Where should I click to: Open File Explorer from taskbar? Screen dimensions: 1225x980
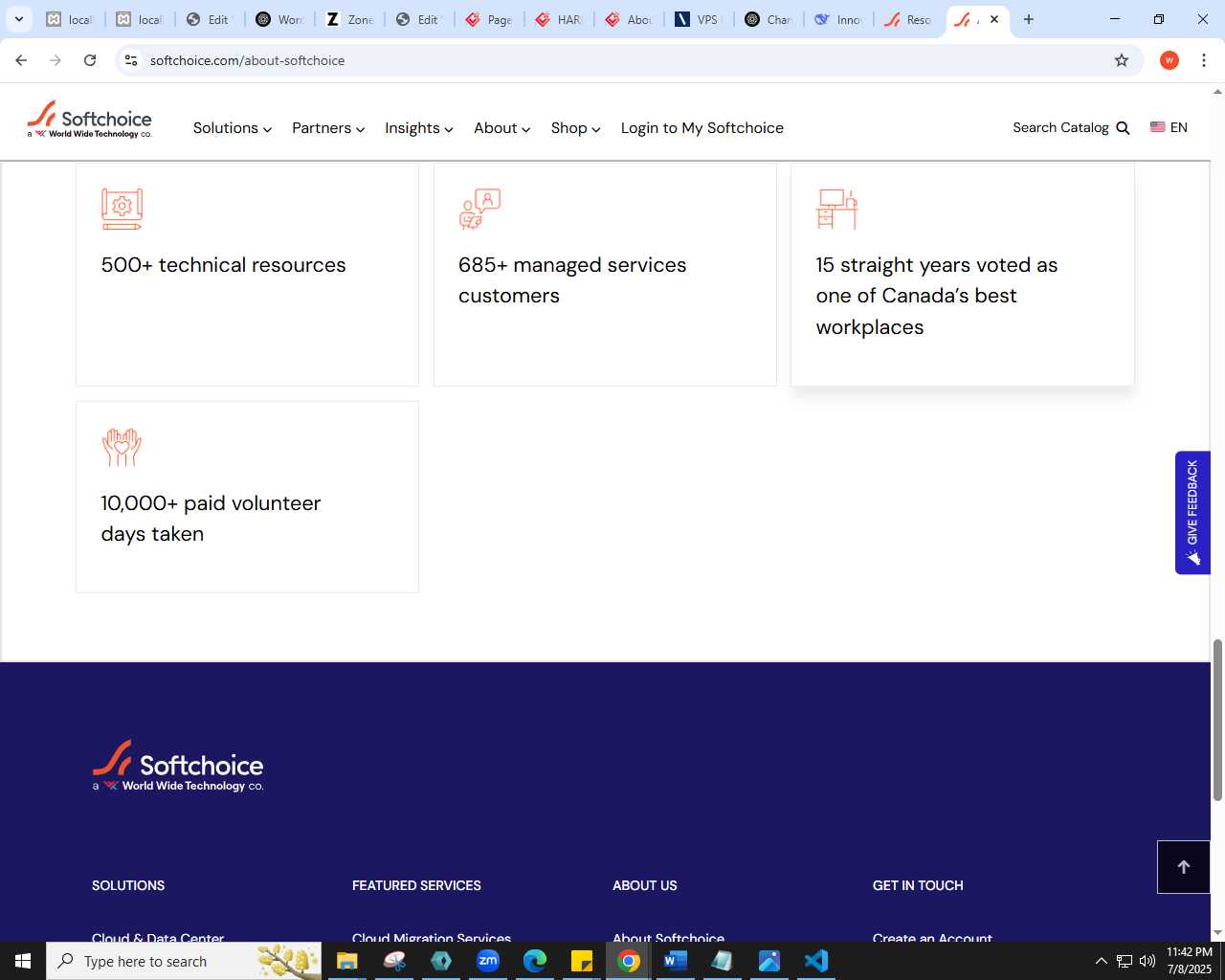(346, 961)
